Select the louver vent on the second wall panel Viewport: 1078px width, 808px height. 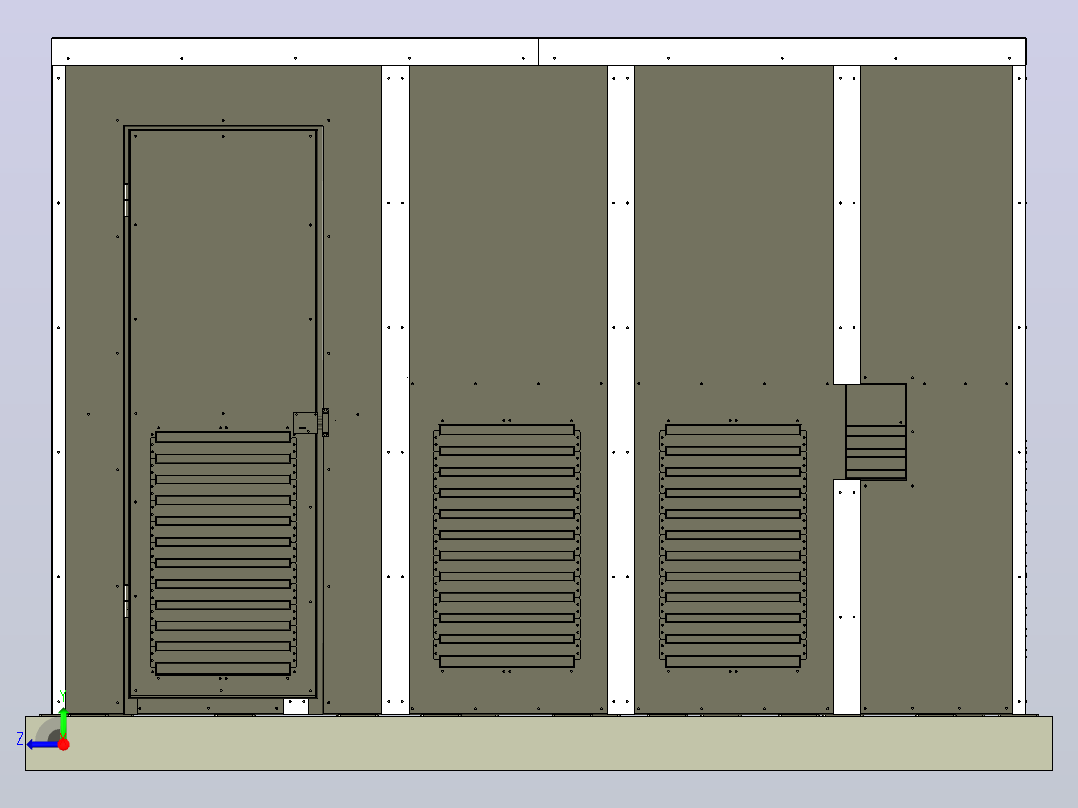click(x=507, y=545)
